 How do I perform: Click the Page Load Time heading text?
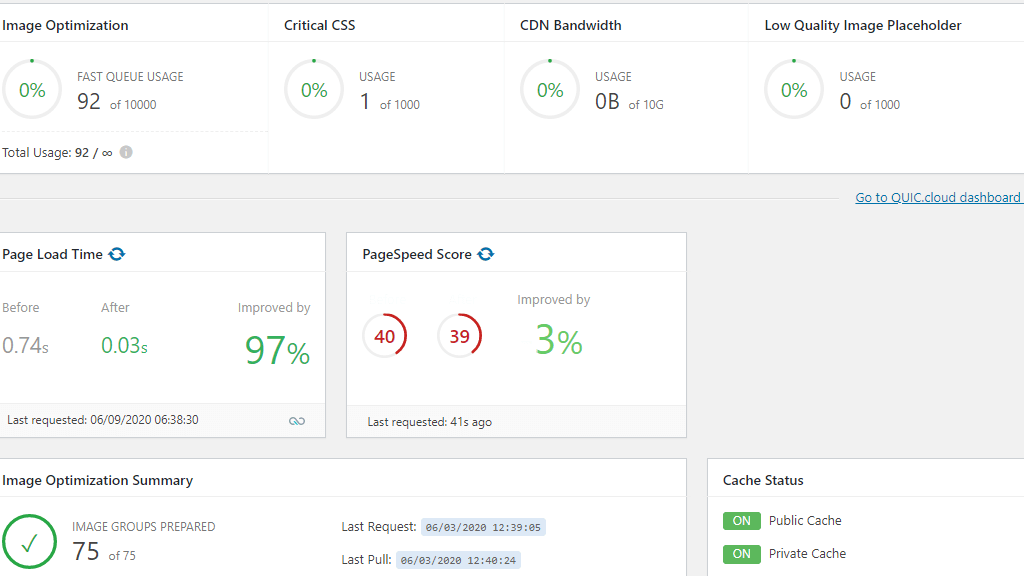(x=52, y=255)
